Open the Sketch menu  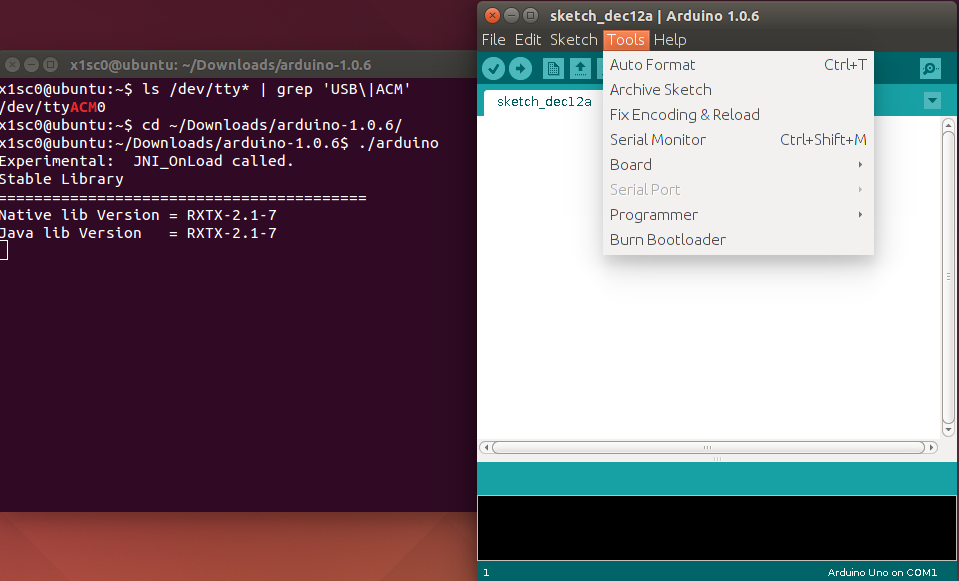[x=574, y=40]
